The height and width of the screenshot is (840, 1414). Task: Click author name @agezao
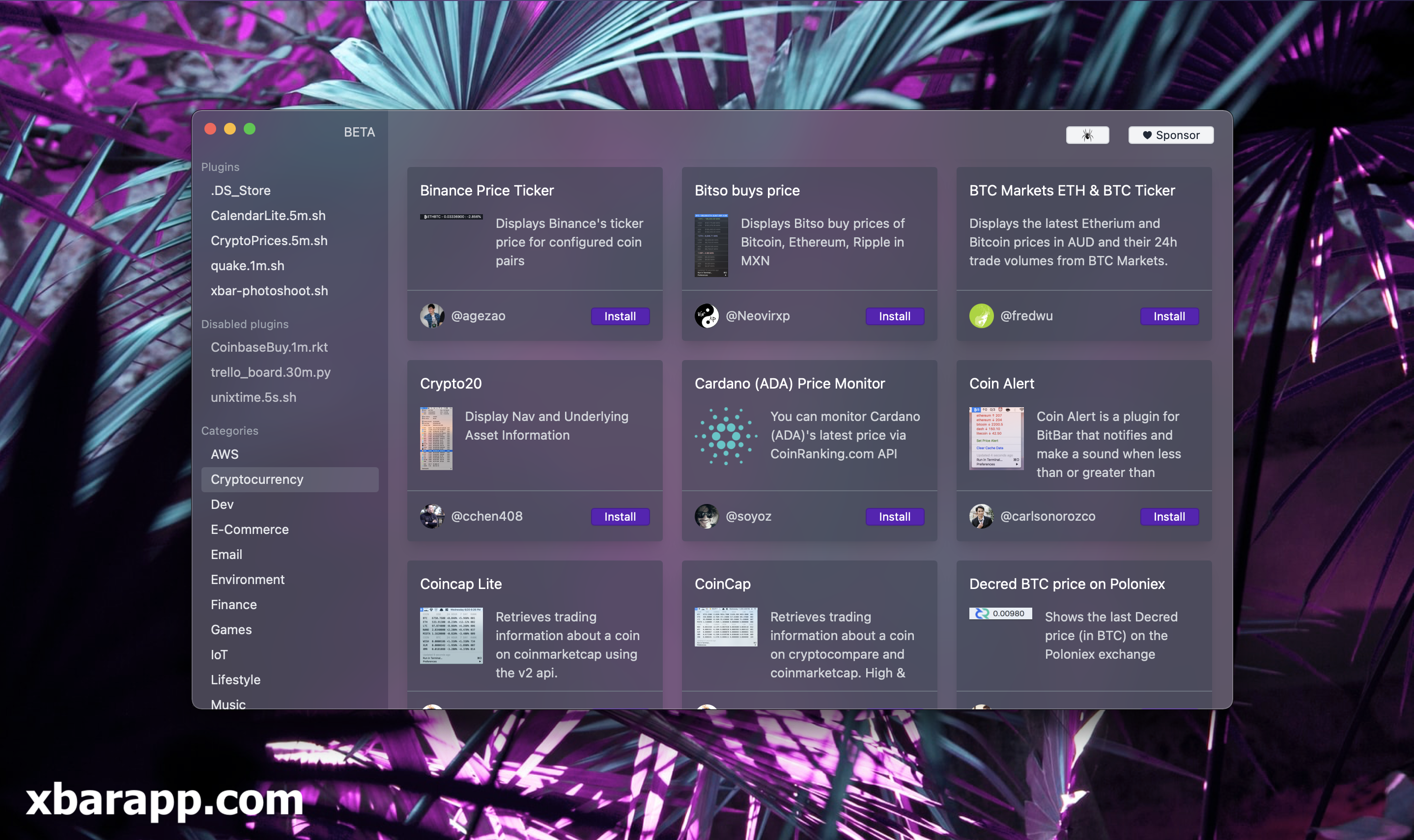pyautogui.click(x=479, y=316)
